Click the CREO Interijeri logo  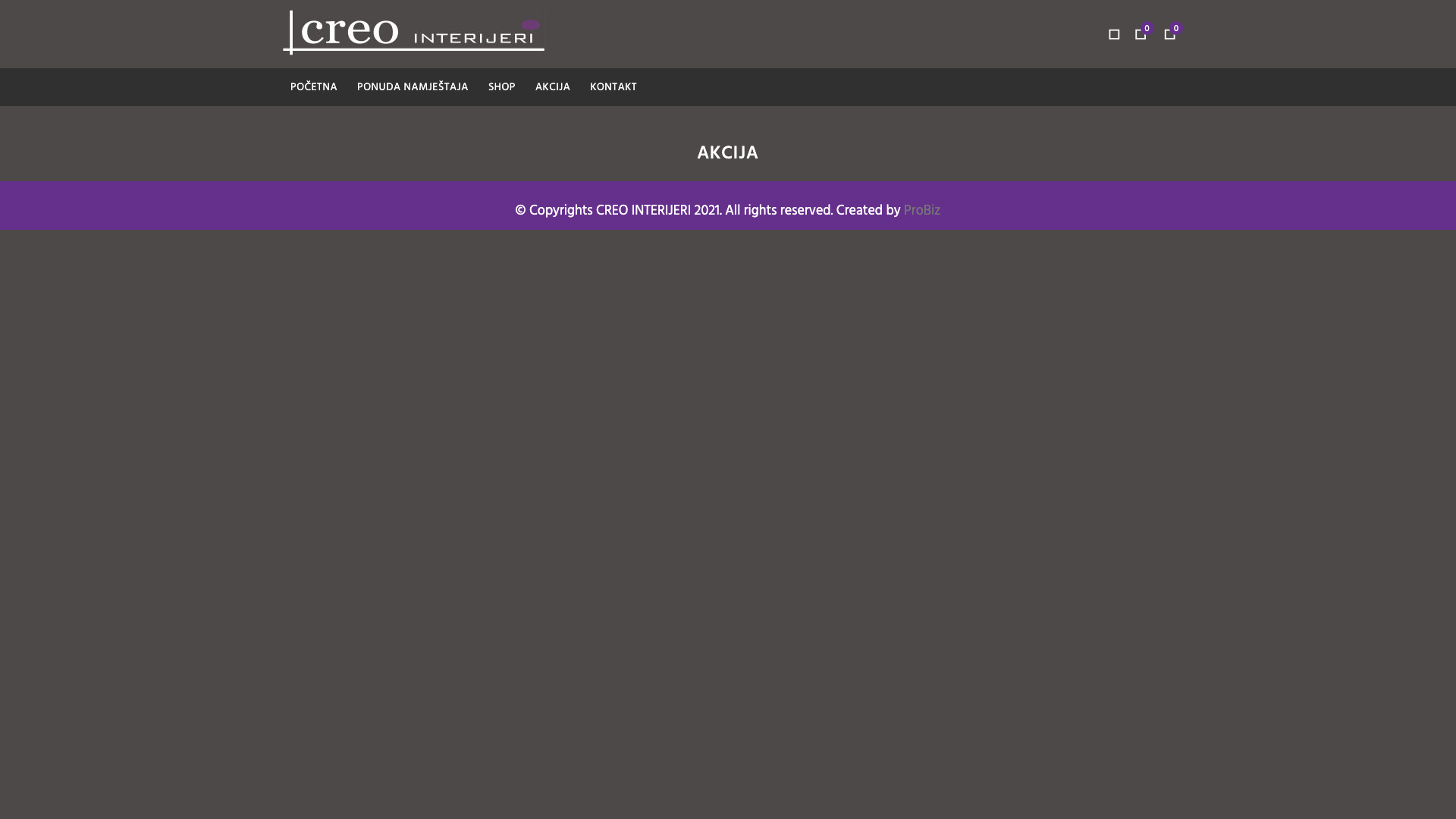[413, 33]
